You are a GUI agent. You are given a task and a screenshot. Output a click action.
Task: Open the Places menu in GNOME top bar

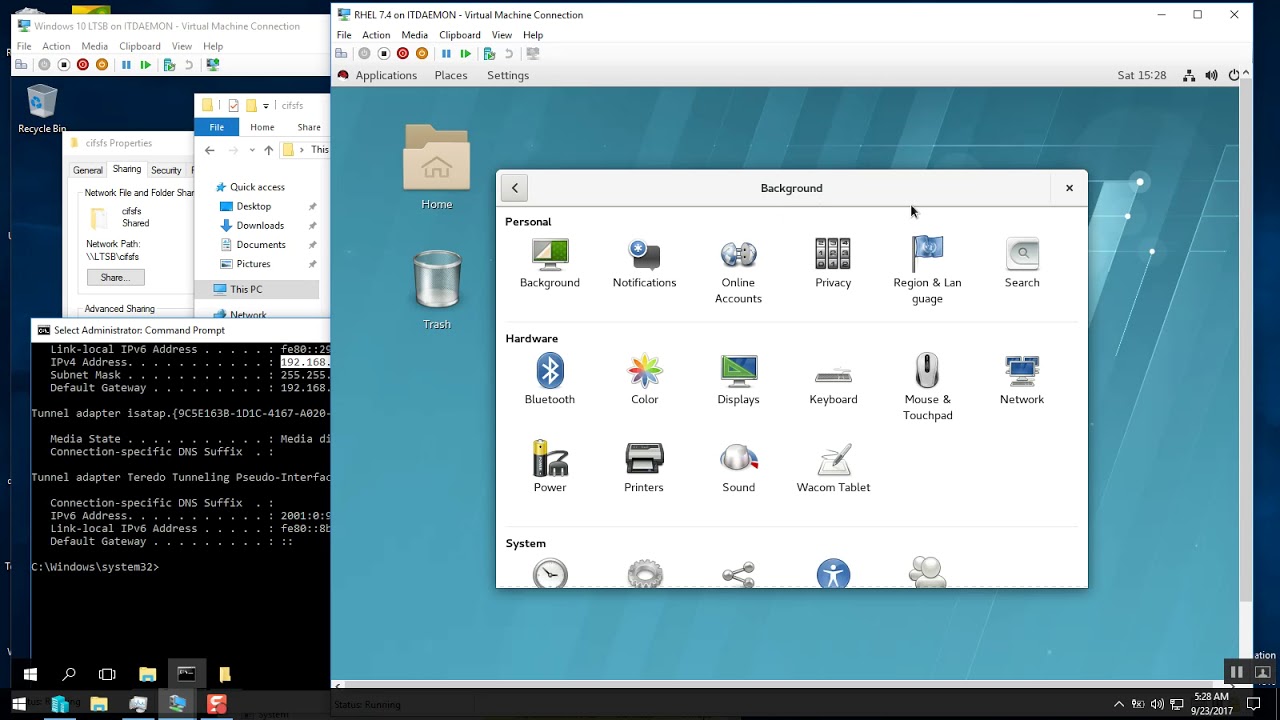[x=451, y=75]
